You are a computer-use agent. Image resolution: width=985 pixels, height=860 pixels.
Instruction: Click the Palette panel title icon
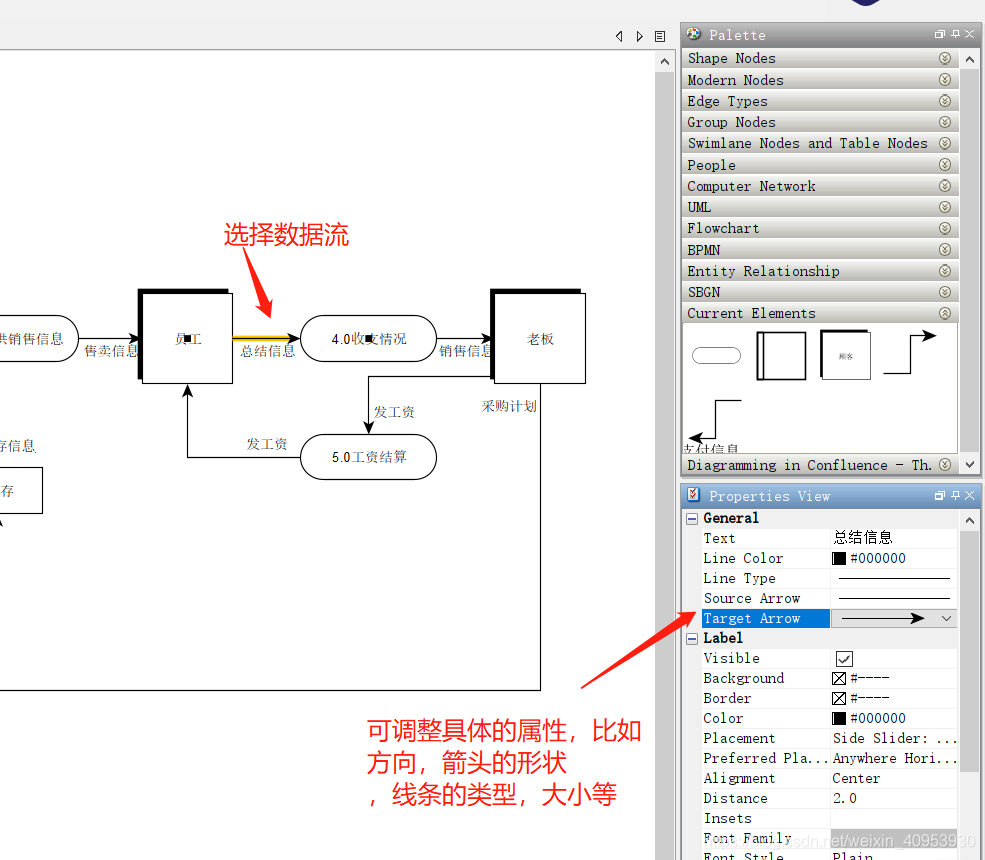pyautogui.click(x=692, y=33)
